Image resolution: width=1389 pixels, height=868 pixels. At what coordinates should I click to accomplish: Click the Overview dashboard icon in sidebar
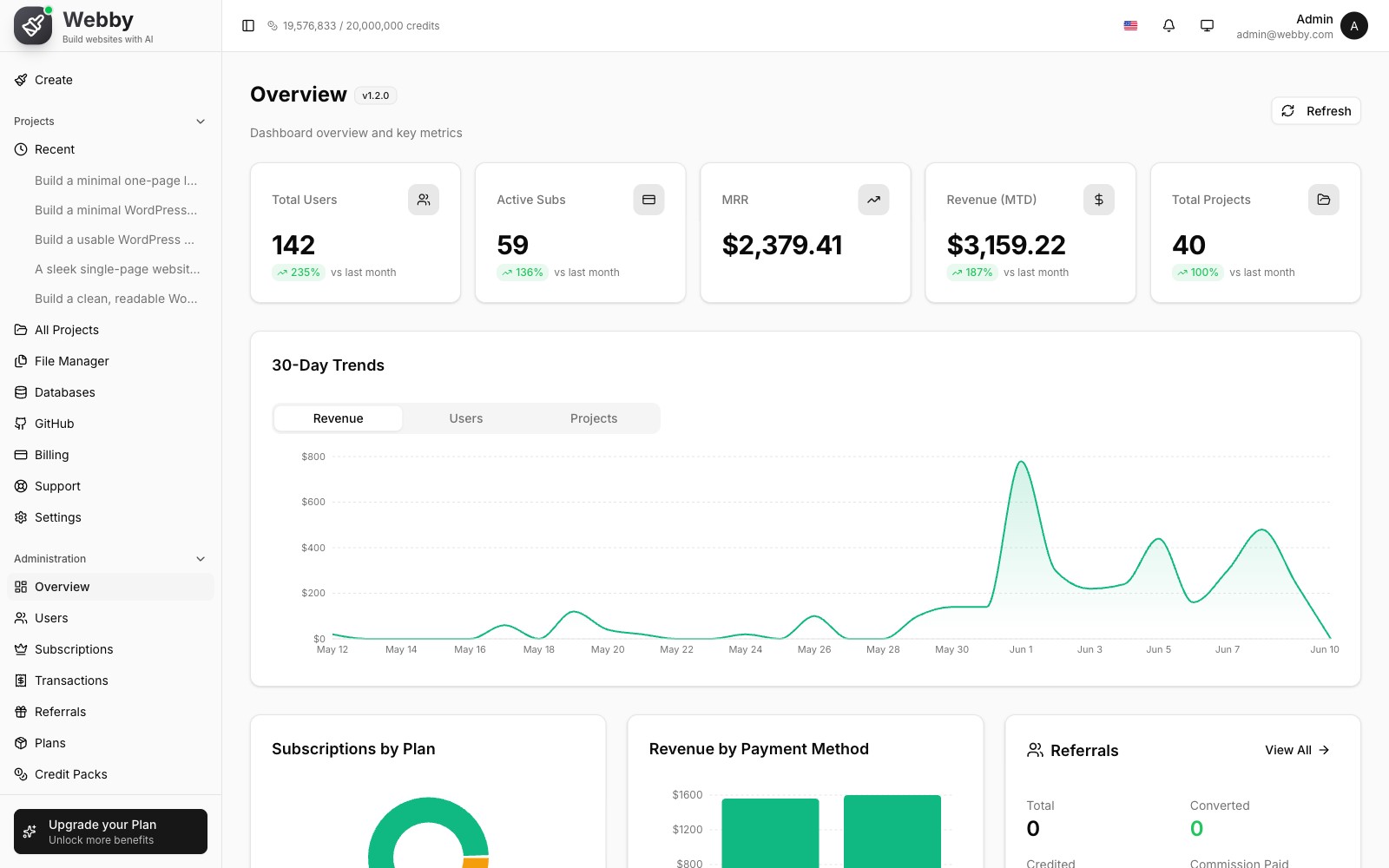21,587
